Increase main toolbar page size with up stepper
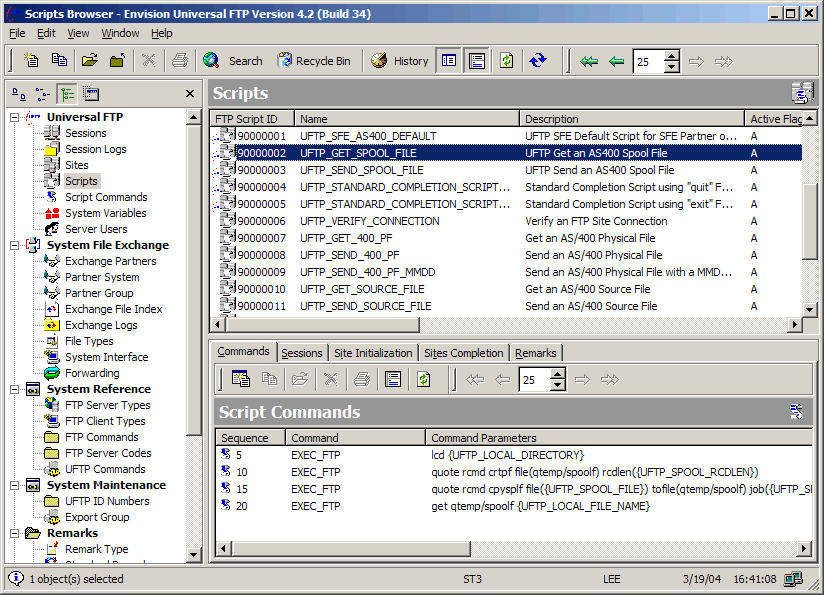Screen dimensions: 824x595 671,56
